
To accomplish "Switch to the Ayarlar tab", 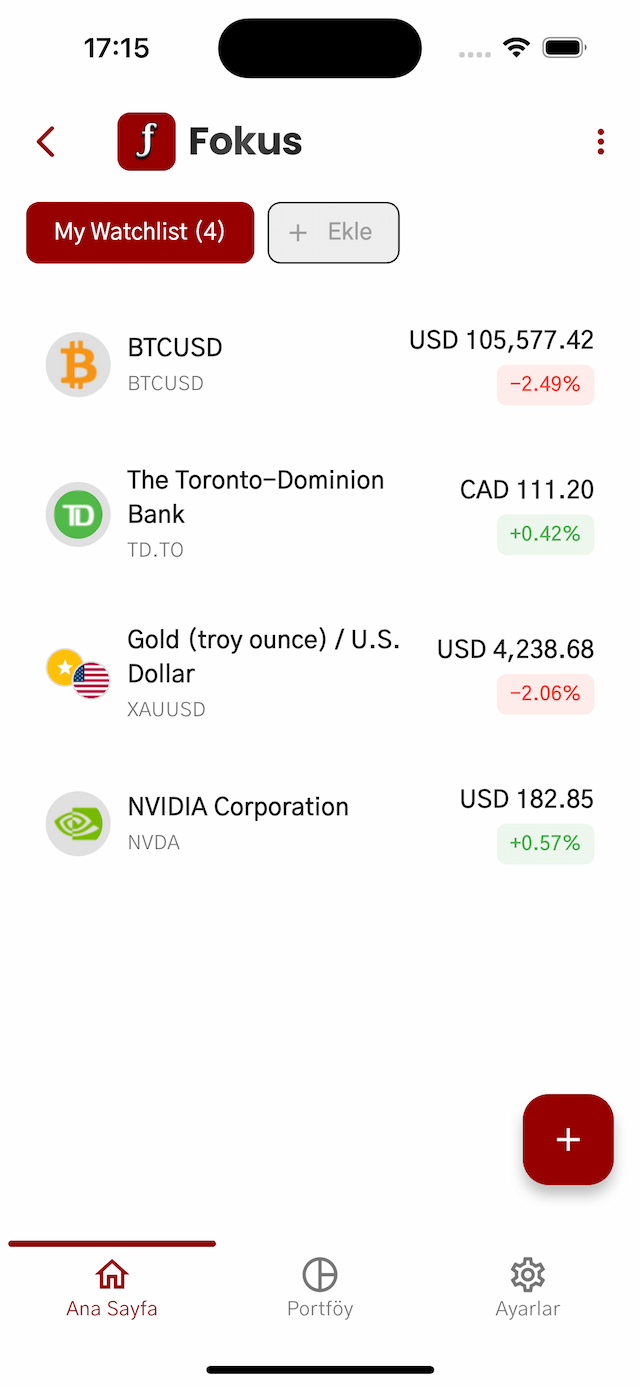I will click(527, 1288).
